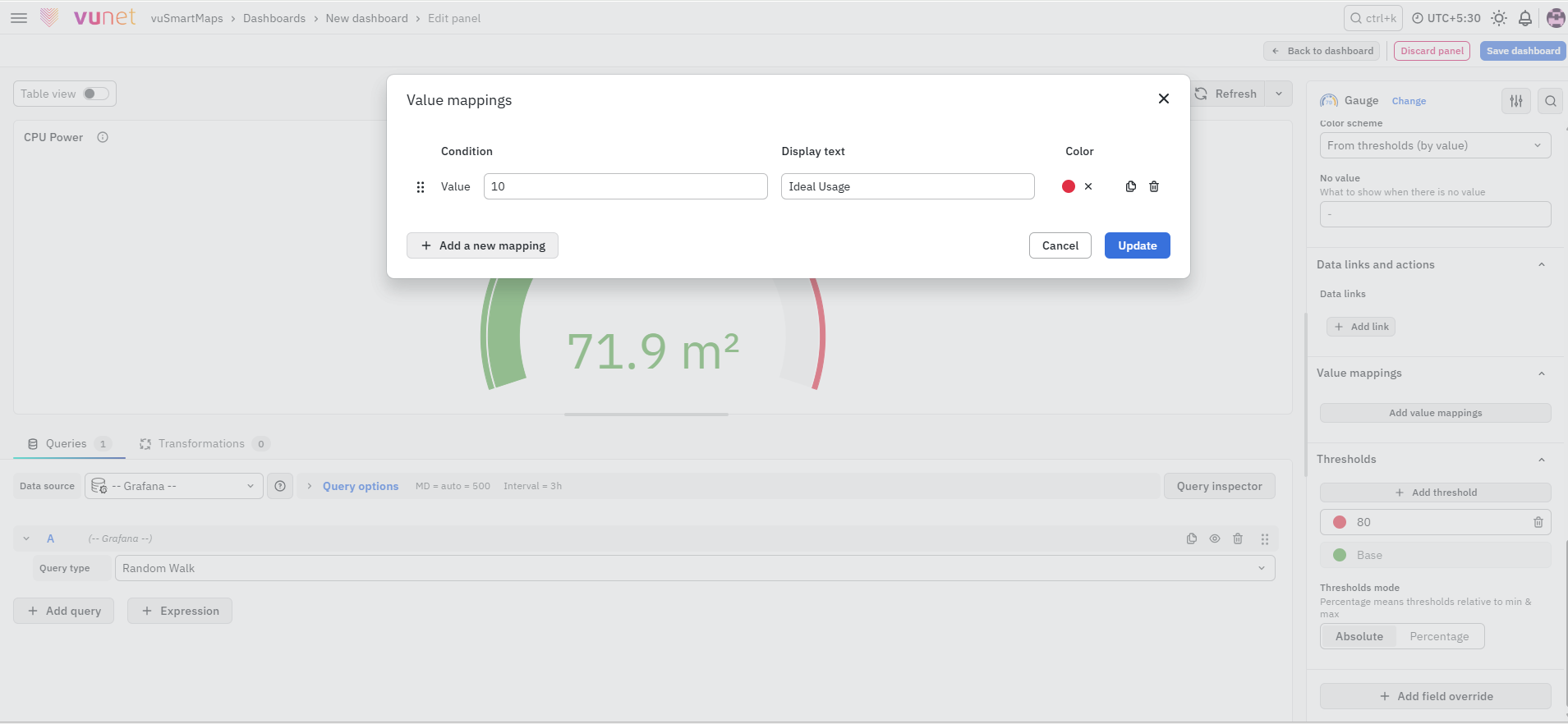Duplicate query A
Viewport: 1568px width, 724px height.
tap(1192, 538)
